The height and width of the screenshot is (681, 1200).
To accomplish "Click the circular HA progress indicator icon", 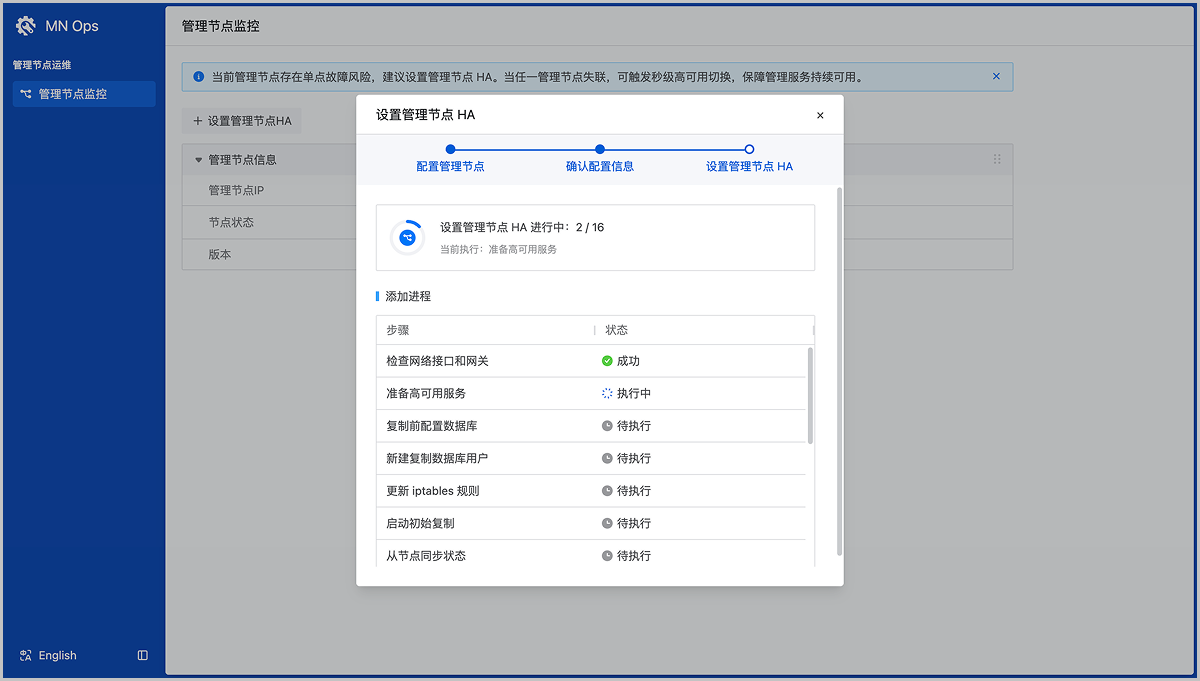I will pyautogui.click(x=407, y=237).
